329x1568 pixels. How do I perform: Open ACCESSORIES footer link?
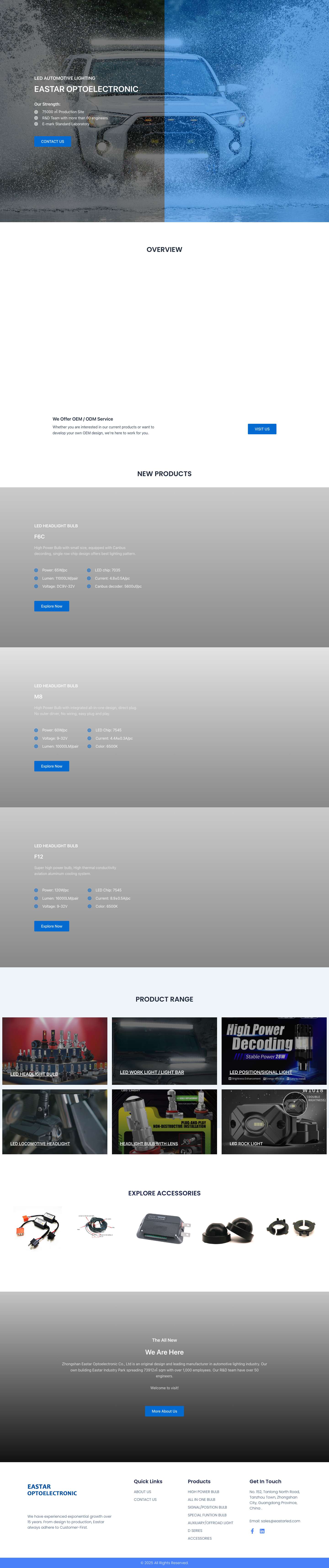pos(200,1538)
